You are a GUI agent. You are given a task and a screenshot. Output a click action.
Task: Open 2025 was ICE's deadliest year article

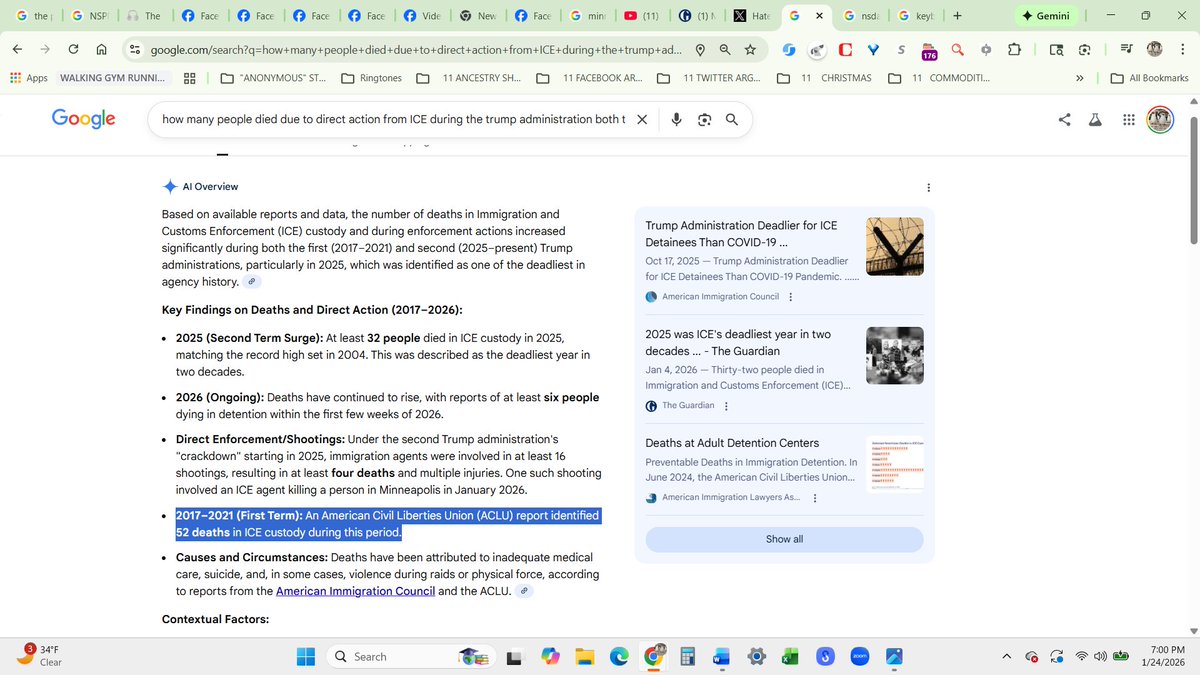point(738,342)
